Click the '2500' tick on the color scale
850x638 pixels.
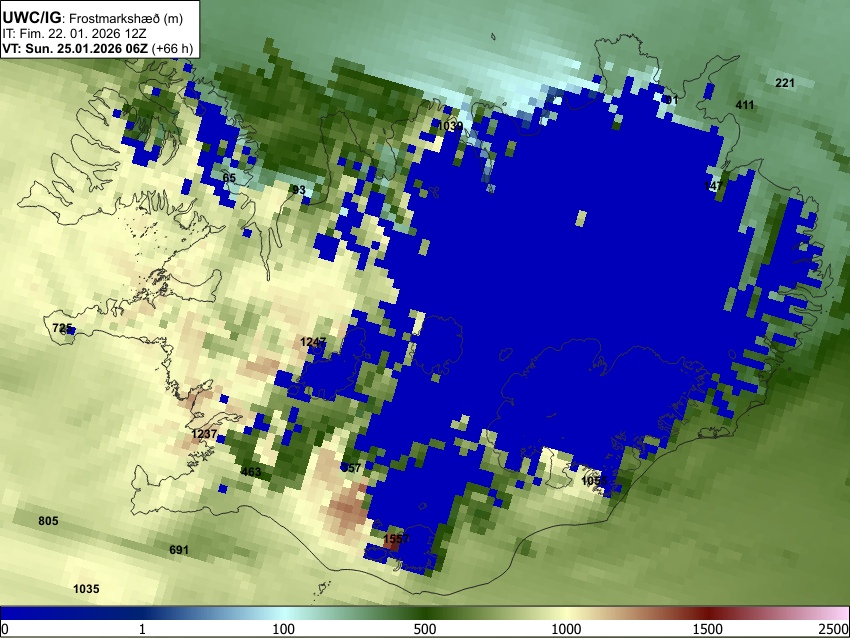point(834,629)
